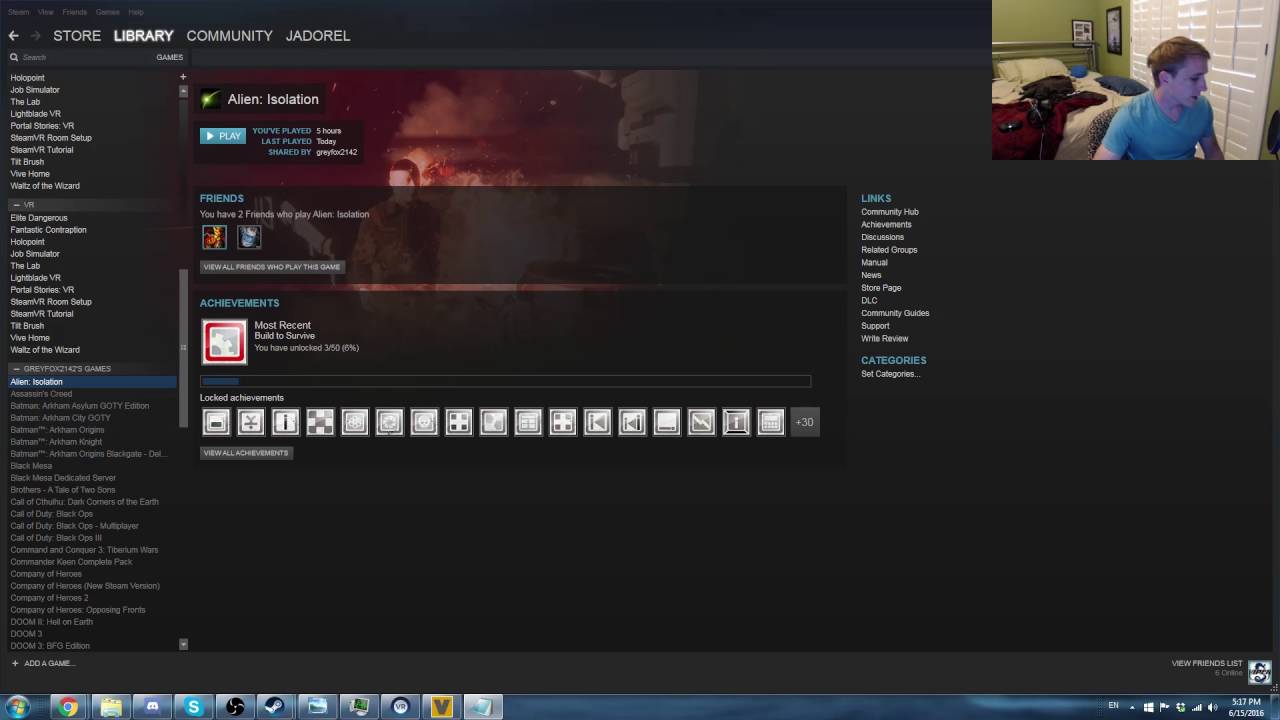Open OBS Studio from the taskbar
Viewport: 1280px width, 720px height.
[x=235, y=707]
